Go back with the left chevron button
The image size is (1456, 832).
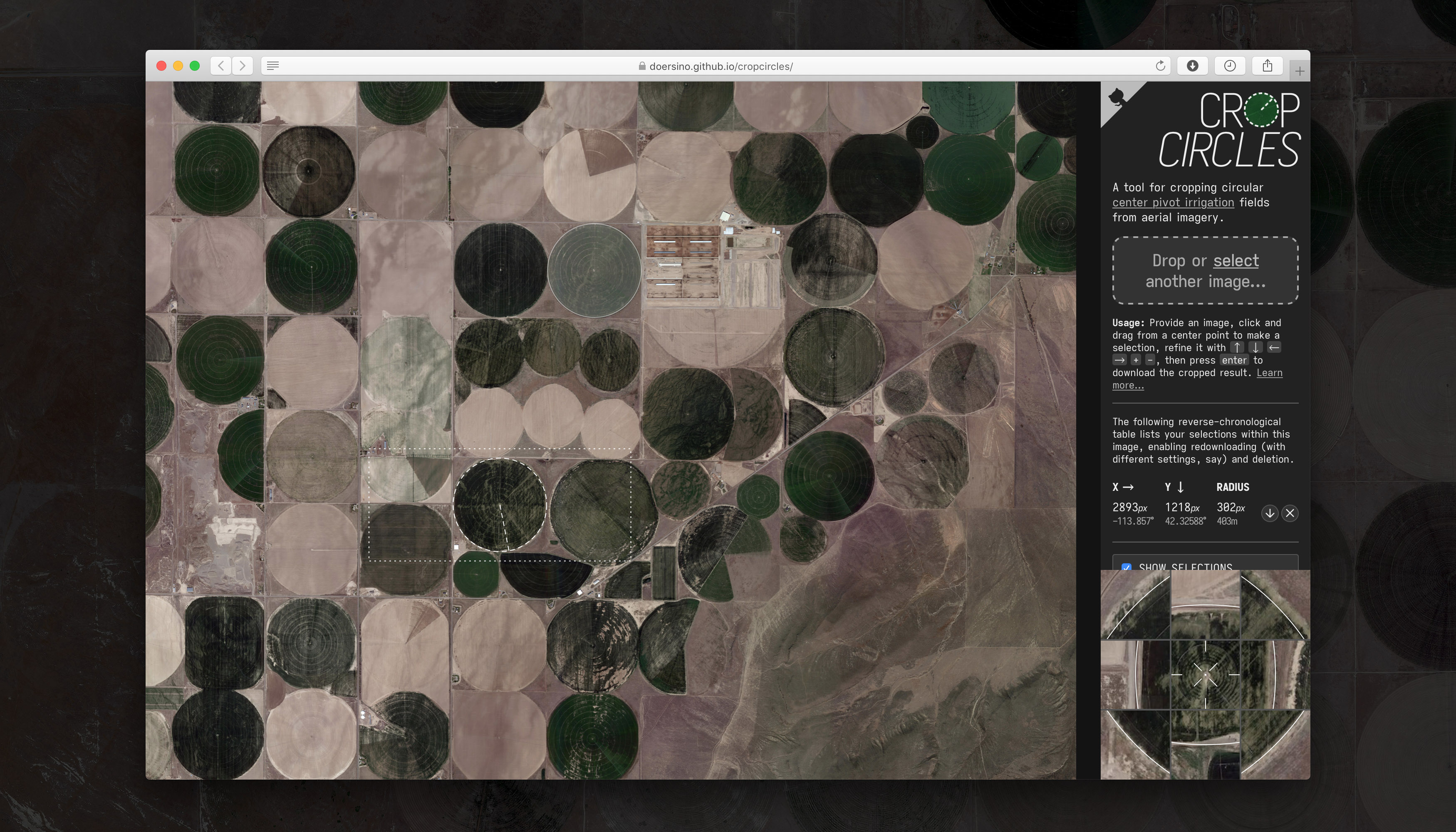point(220,66)
